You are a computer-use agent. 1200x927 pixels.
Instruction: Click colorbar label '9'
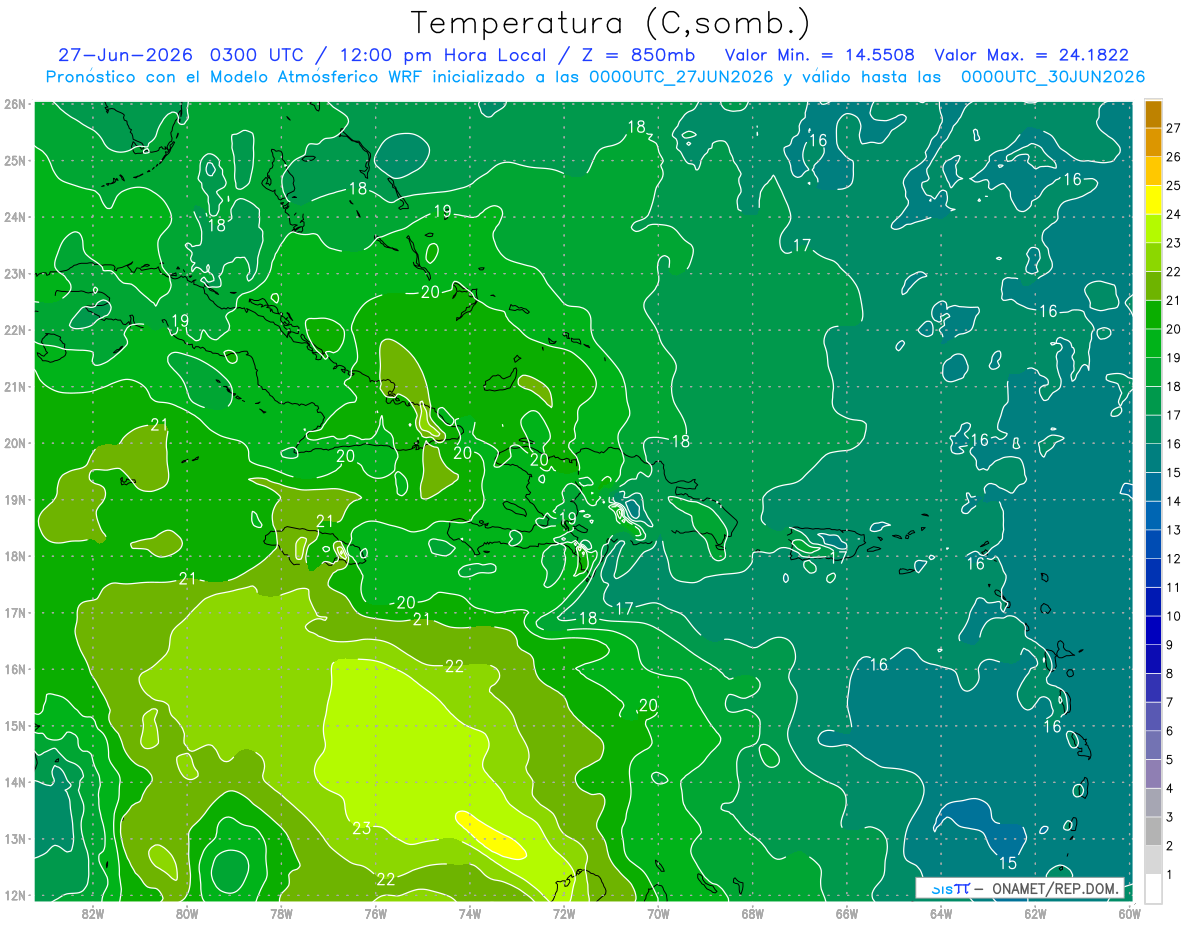[x=1170, y=645]
